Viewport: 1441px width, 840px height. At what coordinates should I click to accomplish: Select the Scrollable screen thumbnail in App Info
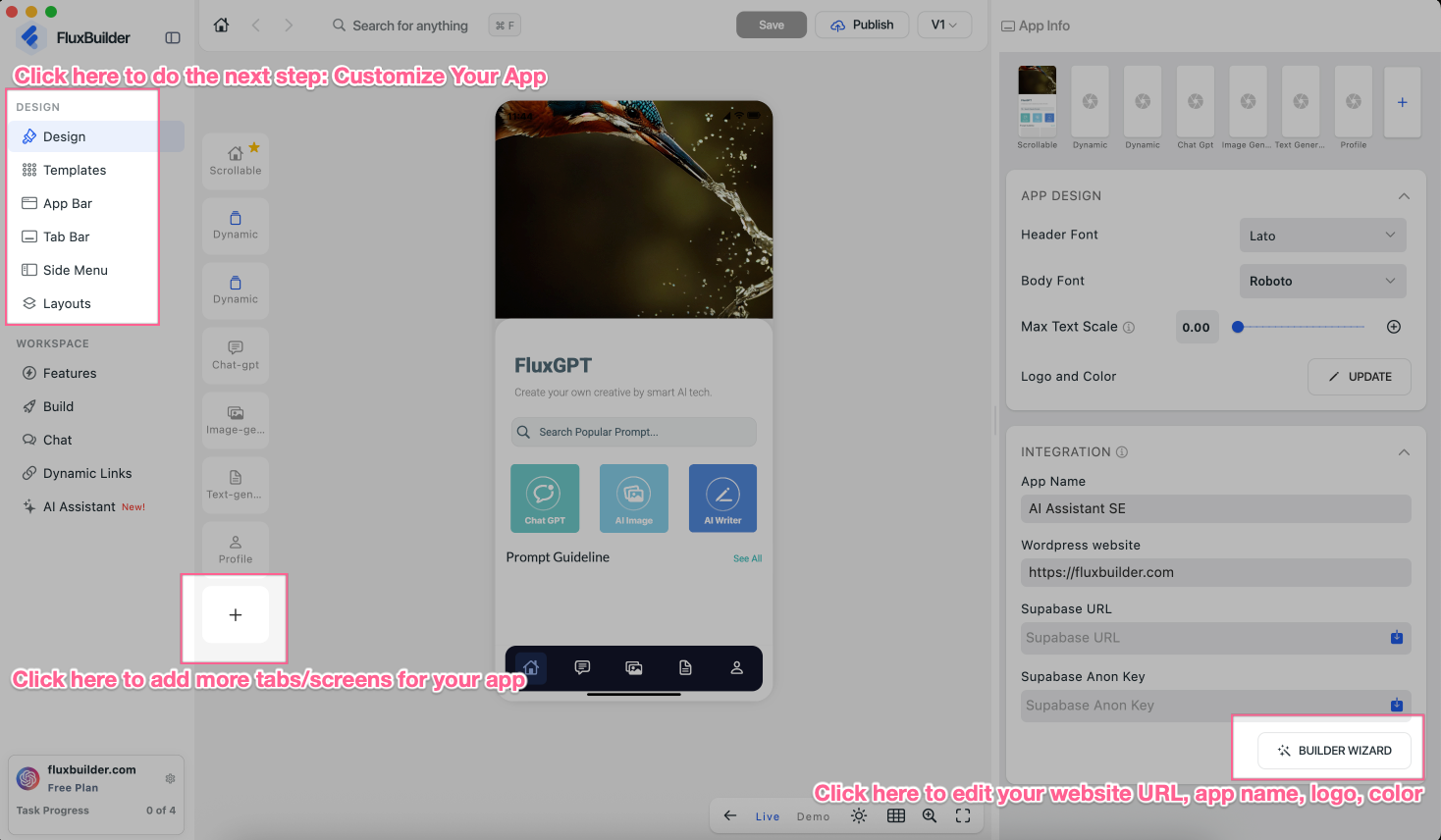[x=1038, y=101]
